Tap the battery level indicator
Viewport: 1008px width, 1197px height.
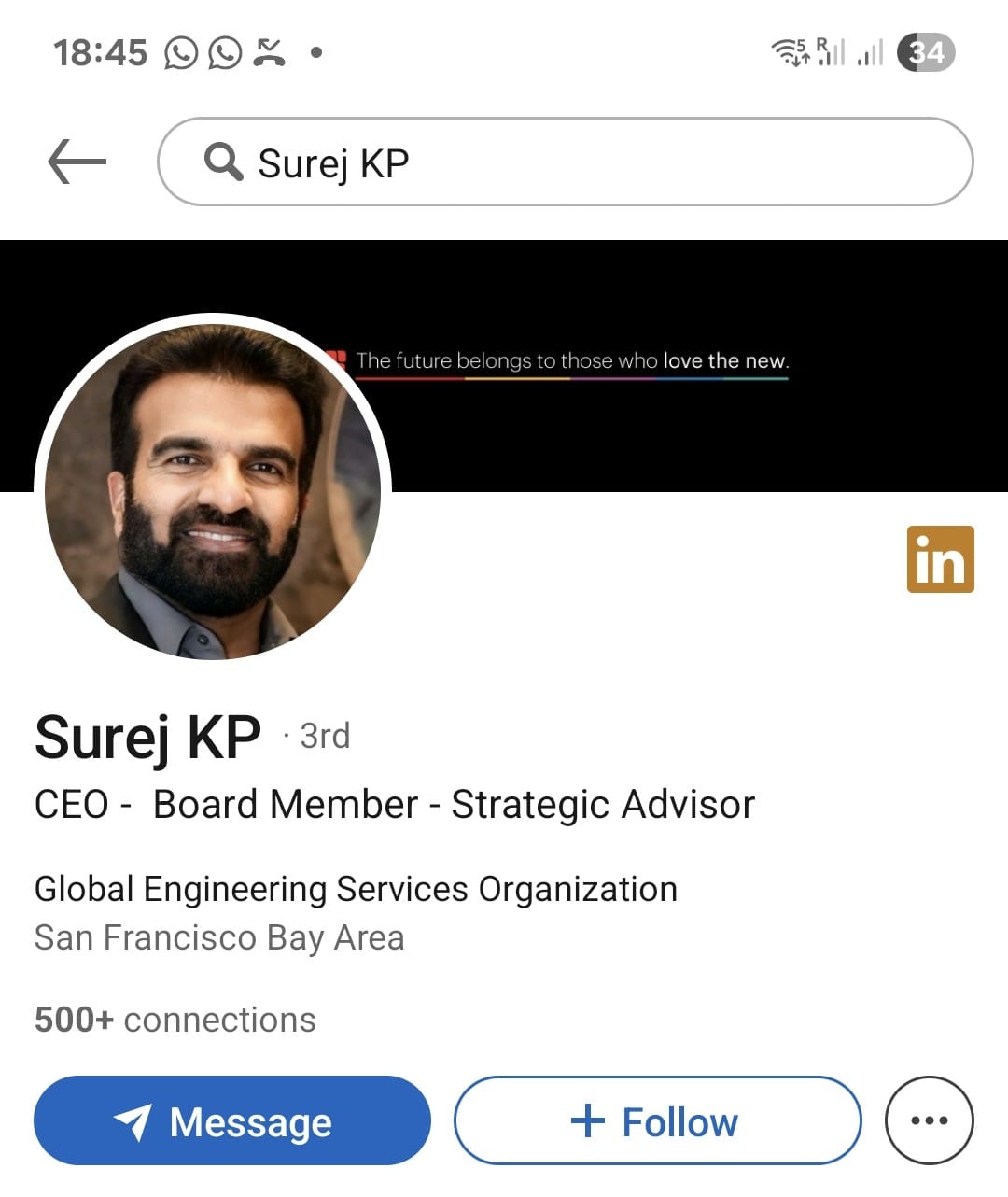926,52
